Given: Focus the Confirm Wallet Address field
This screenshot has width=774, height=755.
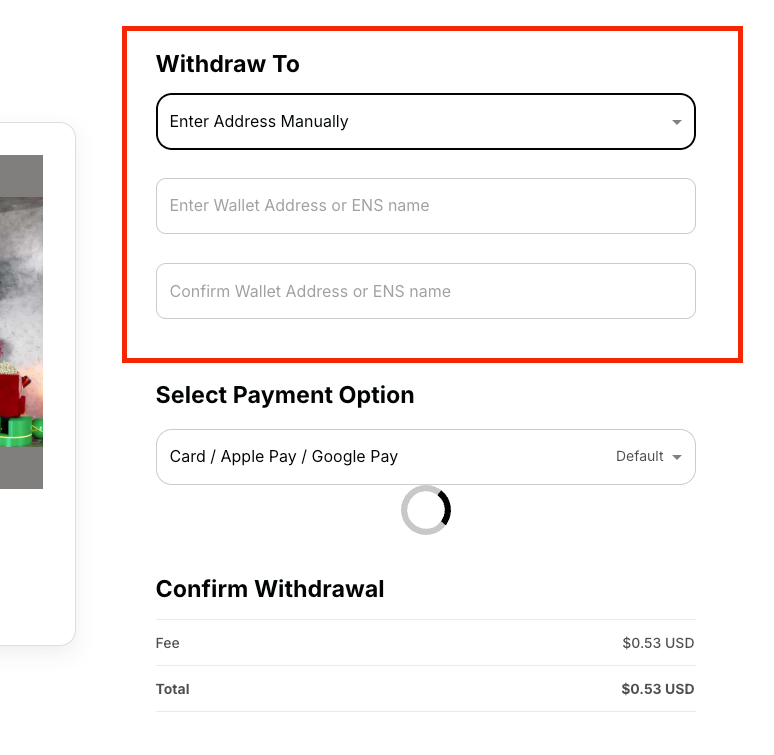Looking at the screenshot, I should coord(425,292).
